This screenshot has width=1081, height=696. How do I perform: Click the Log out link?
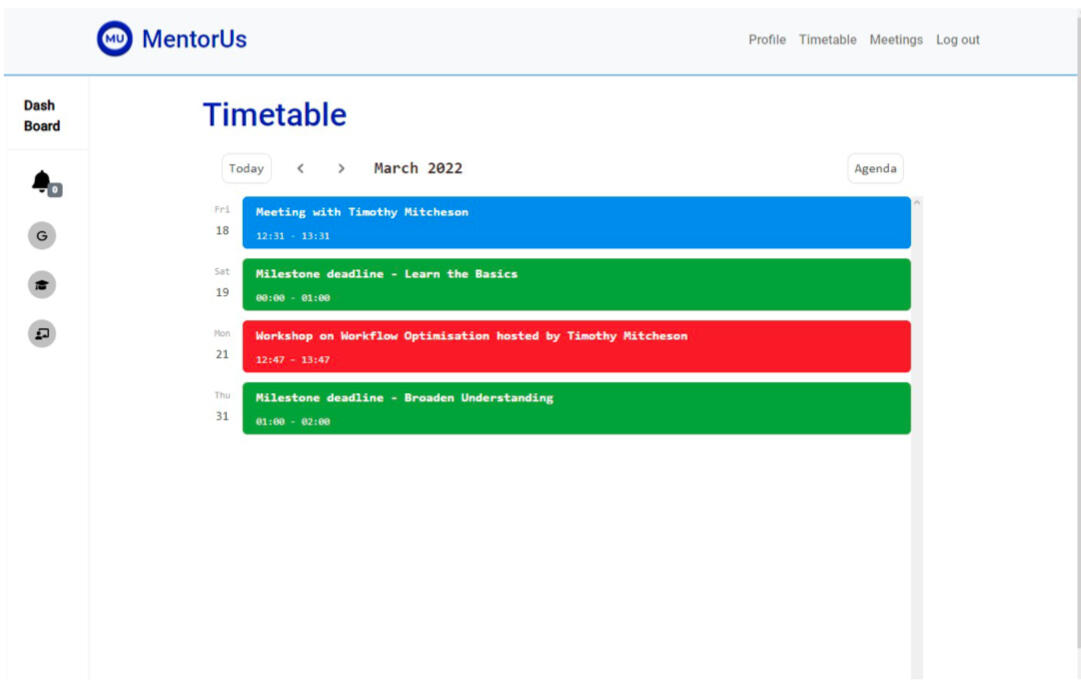(x=957, y=40)
